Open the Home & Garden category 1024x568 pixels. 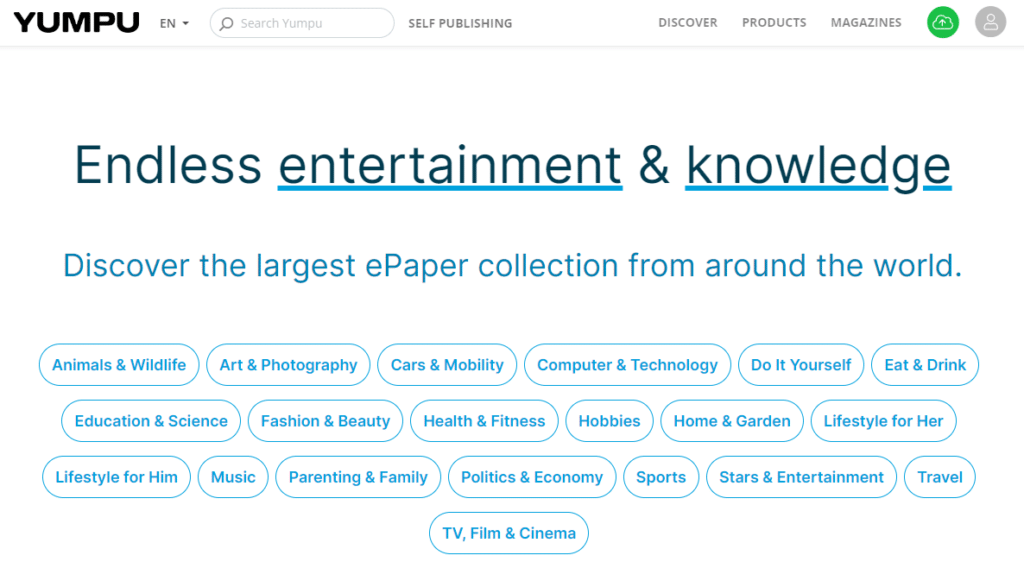[732, 421]
